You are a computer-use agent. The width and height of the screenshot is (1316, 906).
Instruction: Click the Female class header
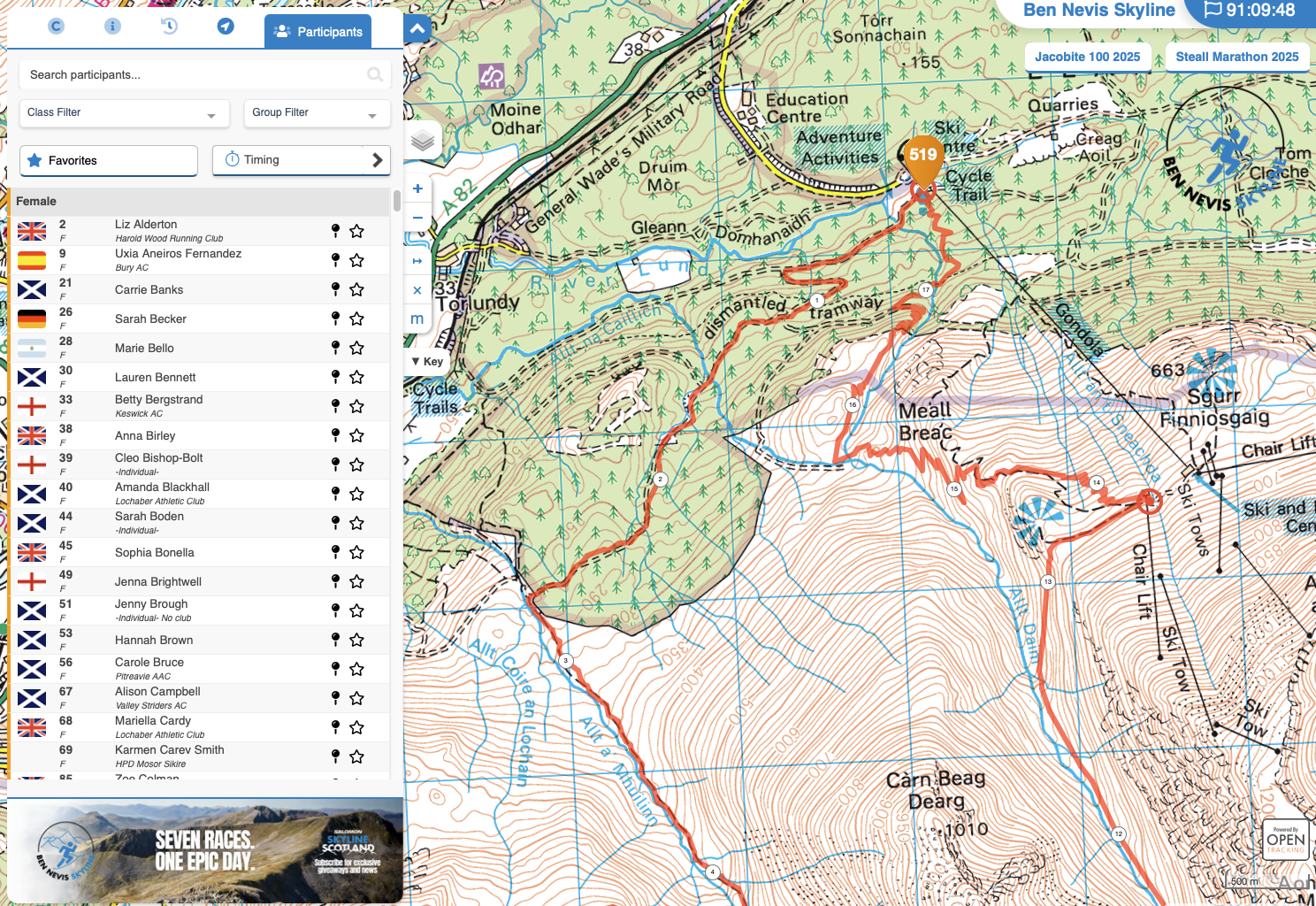[x=200, y=202]
